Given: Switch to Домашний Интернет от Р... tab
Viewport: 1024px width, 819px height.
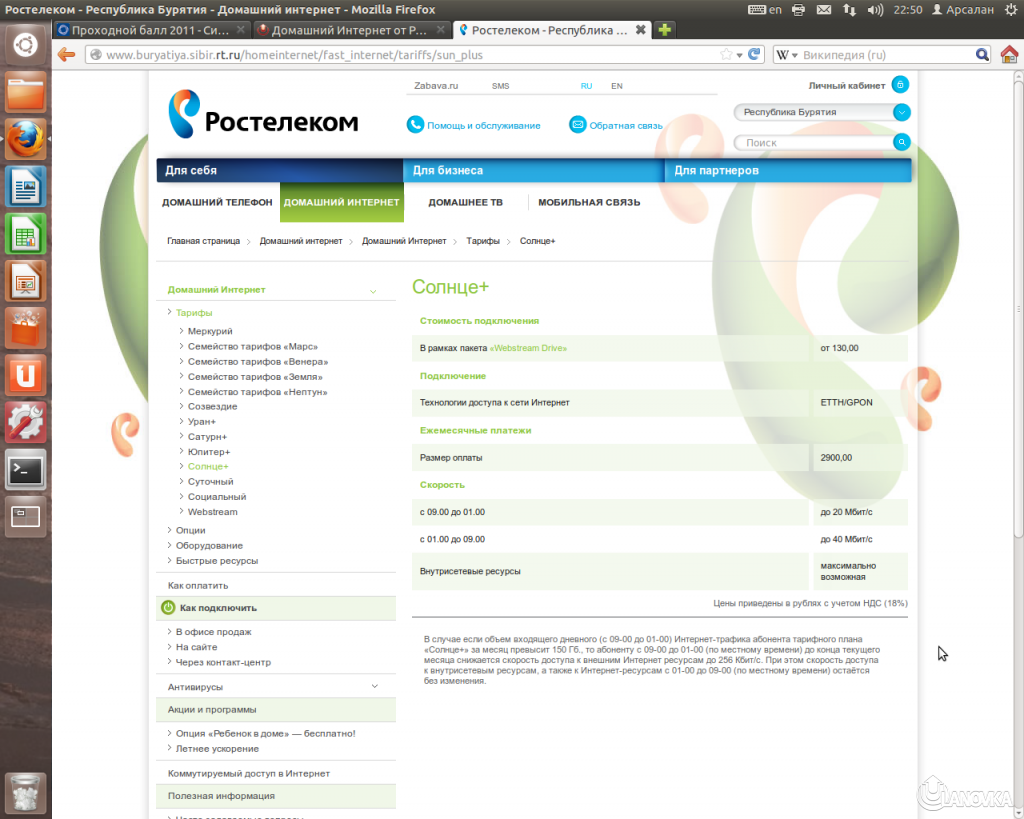Looking at the screenshot, I should [351, 30].
